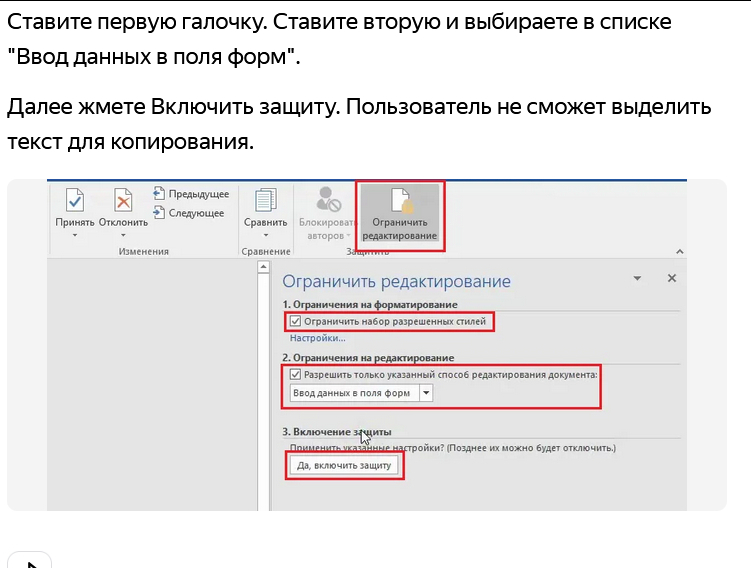Click the play button below the image
Screen dimensions: 751x568
point(29,561)
